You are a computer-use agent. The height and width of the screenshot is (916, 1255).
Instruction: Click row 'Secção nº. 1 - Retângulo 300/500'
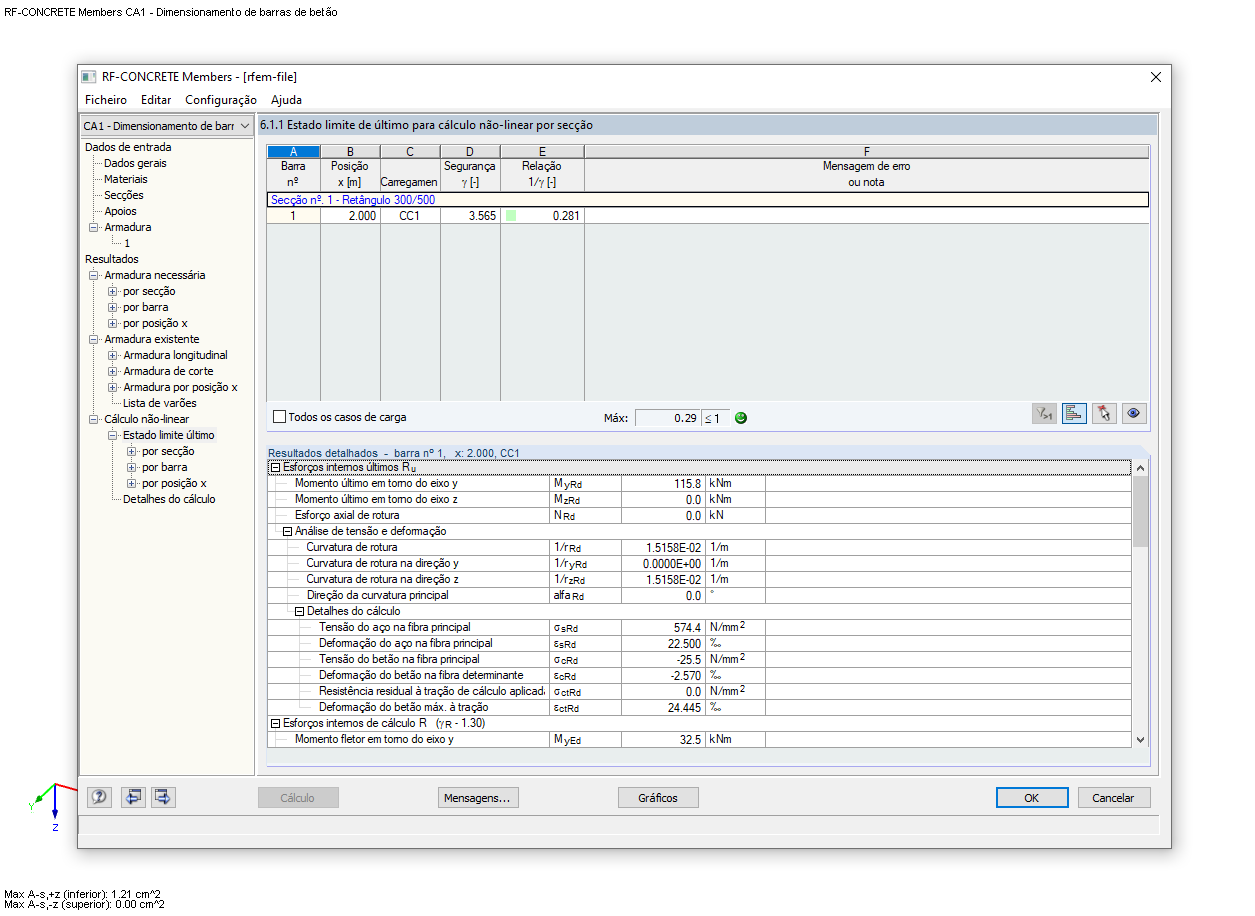(708, 199)
